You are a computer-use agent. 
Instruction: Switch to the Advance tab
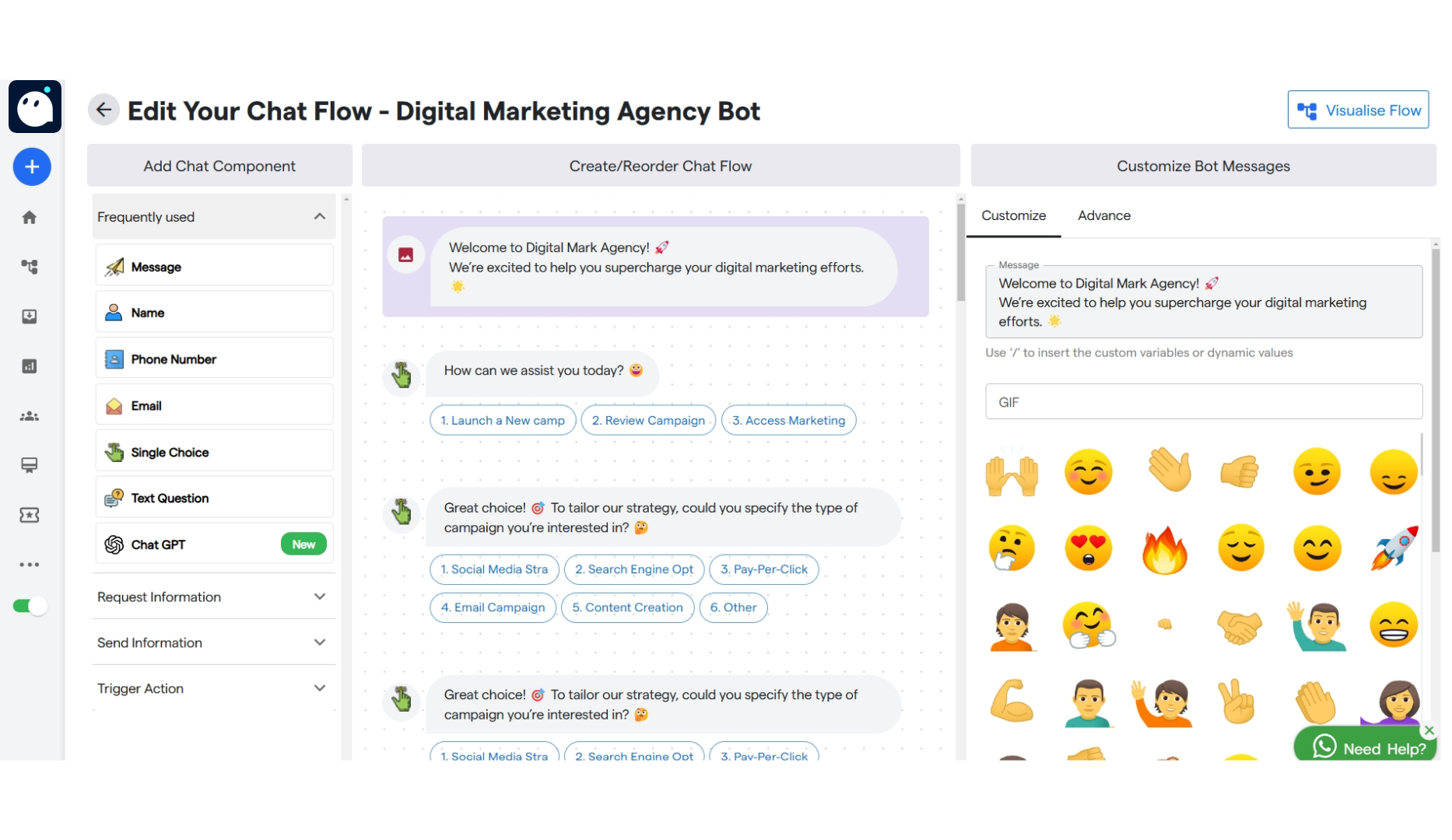pos(1103,216)
